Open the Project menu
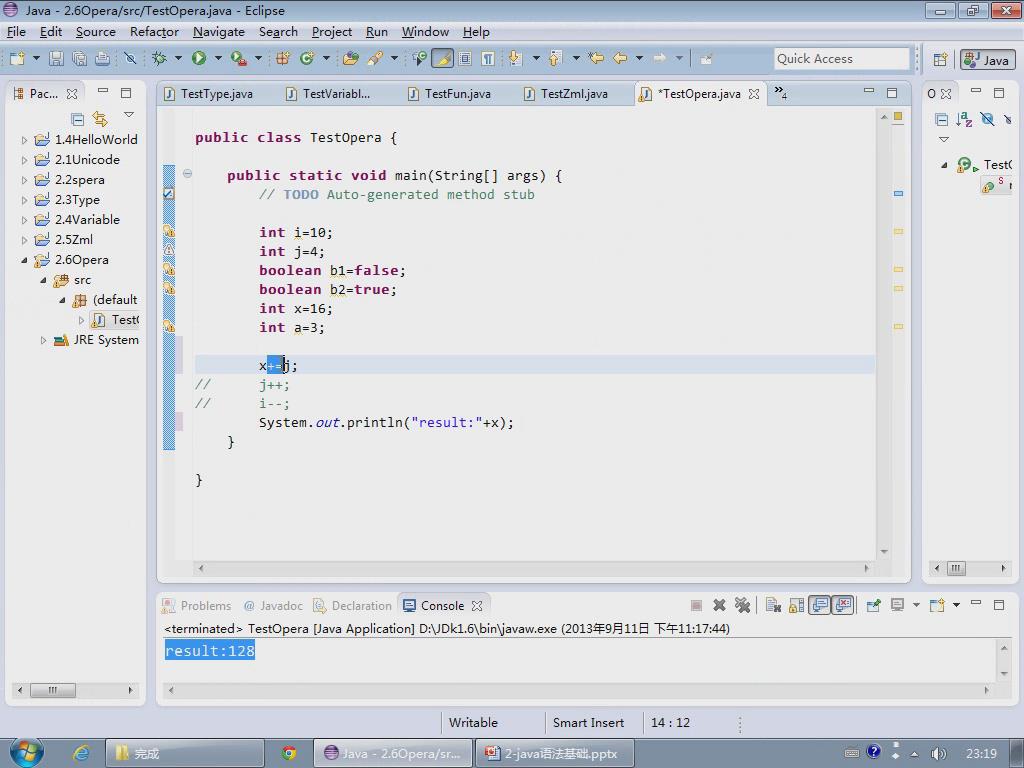 pyautogui.click(x=332, y=31)
